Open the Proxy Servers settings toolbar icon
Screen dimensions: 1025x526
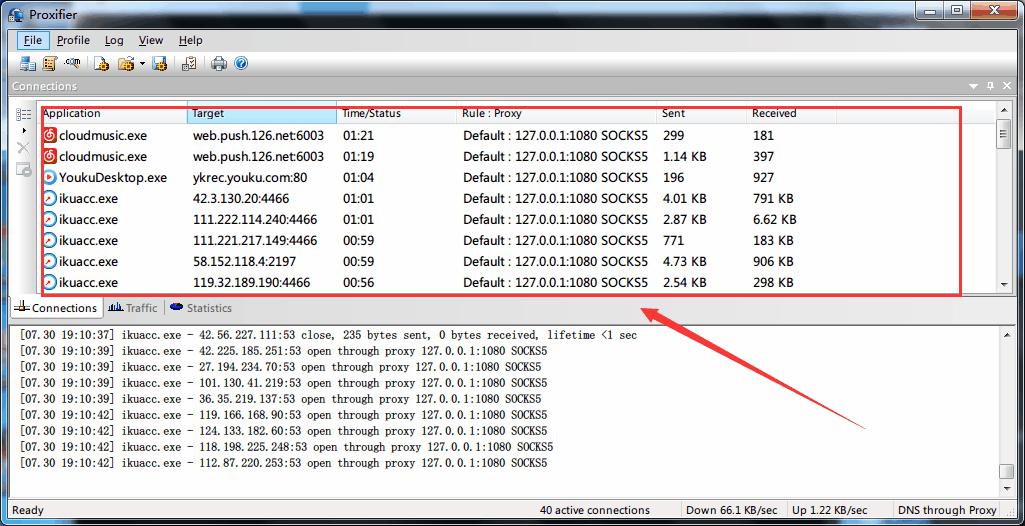coord(27,63)
